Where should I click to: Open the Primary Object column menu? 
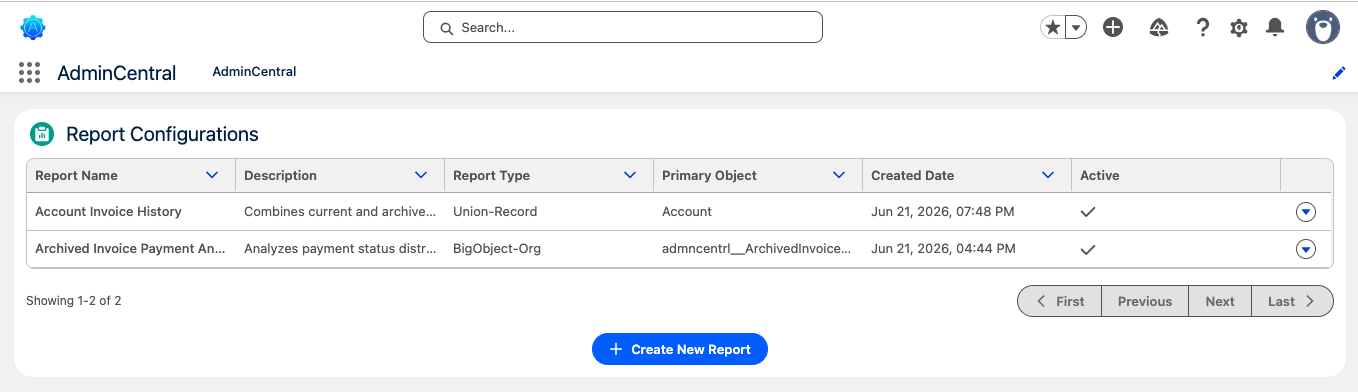click(x=839, y=175)
